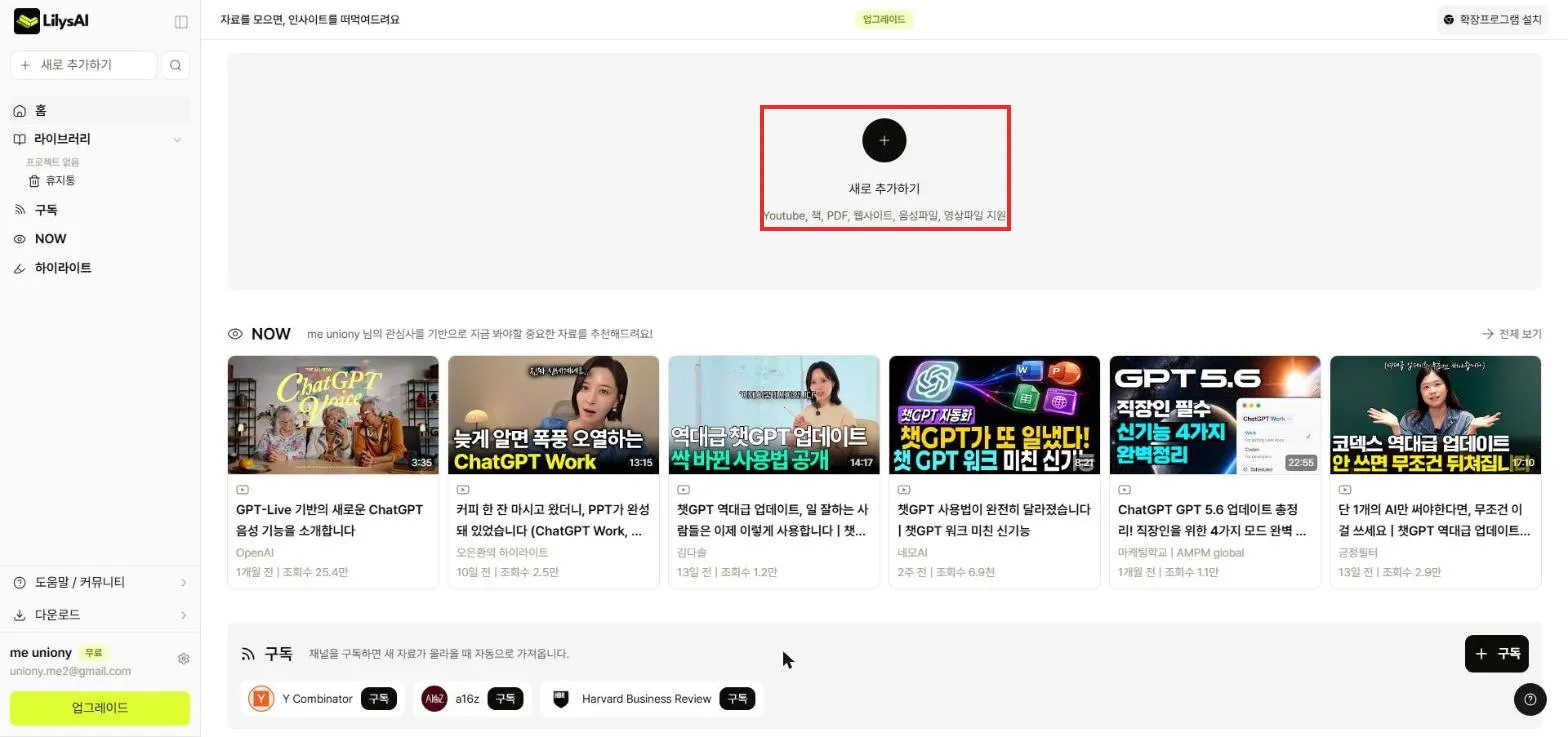Expand 도움말 / 커뮤니티 menu

coord(100,582)
